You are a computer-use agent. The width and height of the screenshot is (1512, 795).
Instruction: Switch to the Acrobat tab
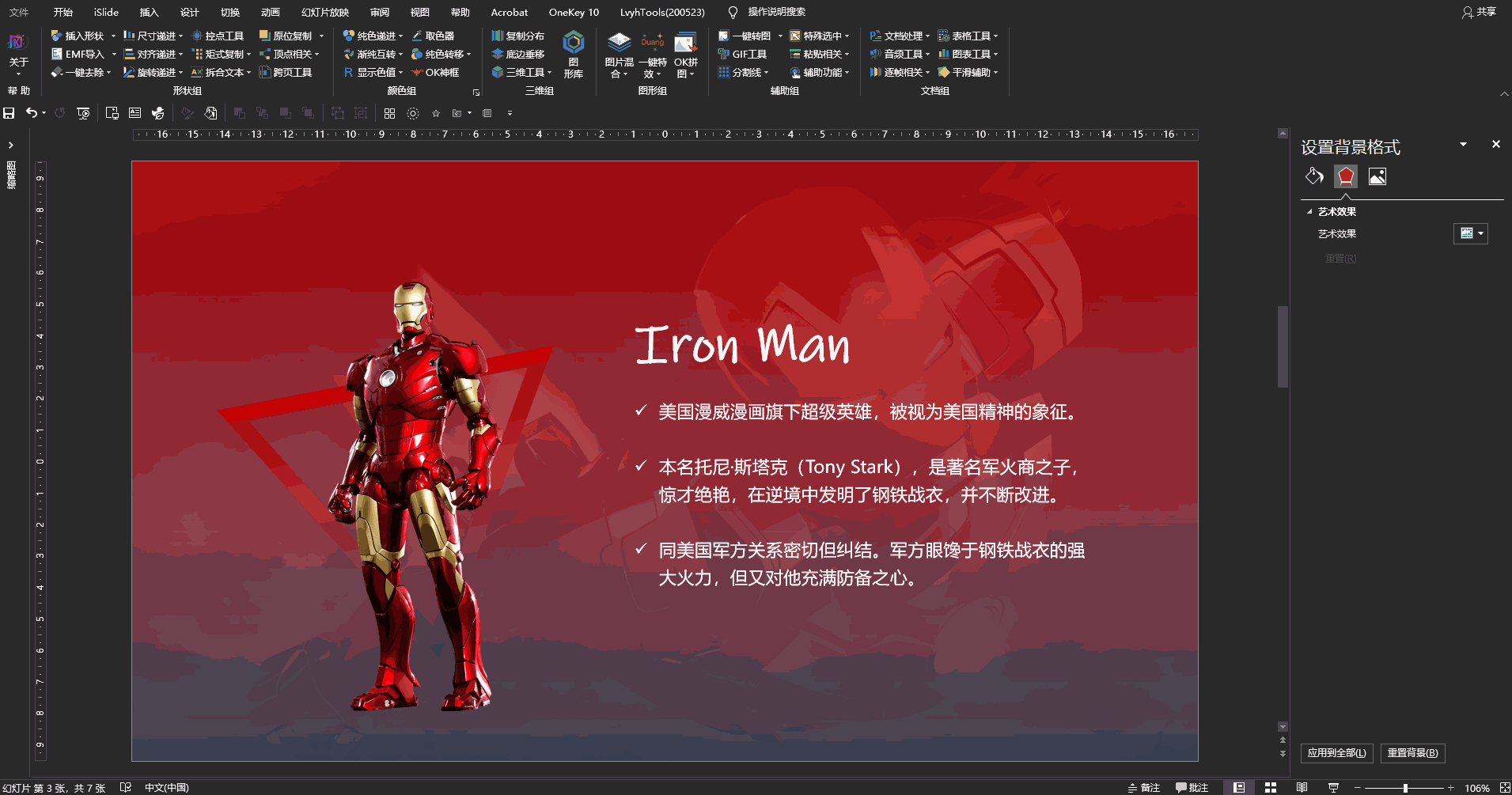(x=509, y=12)
